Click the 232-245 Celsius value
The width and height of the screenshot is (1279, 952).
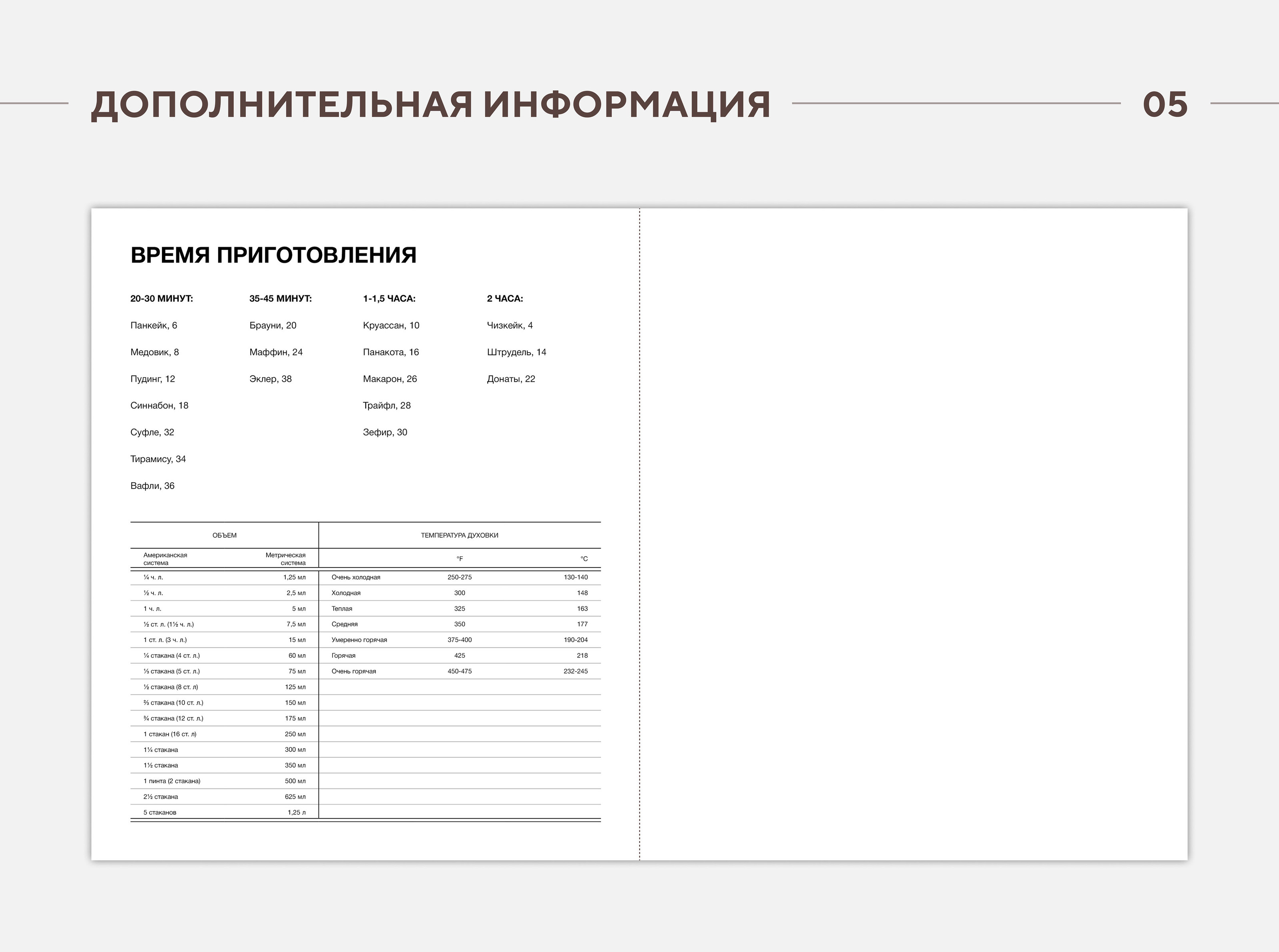575,671
